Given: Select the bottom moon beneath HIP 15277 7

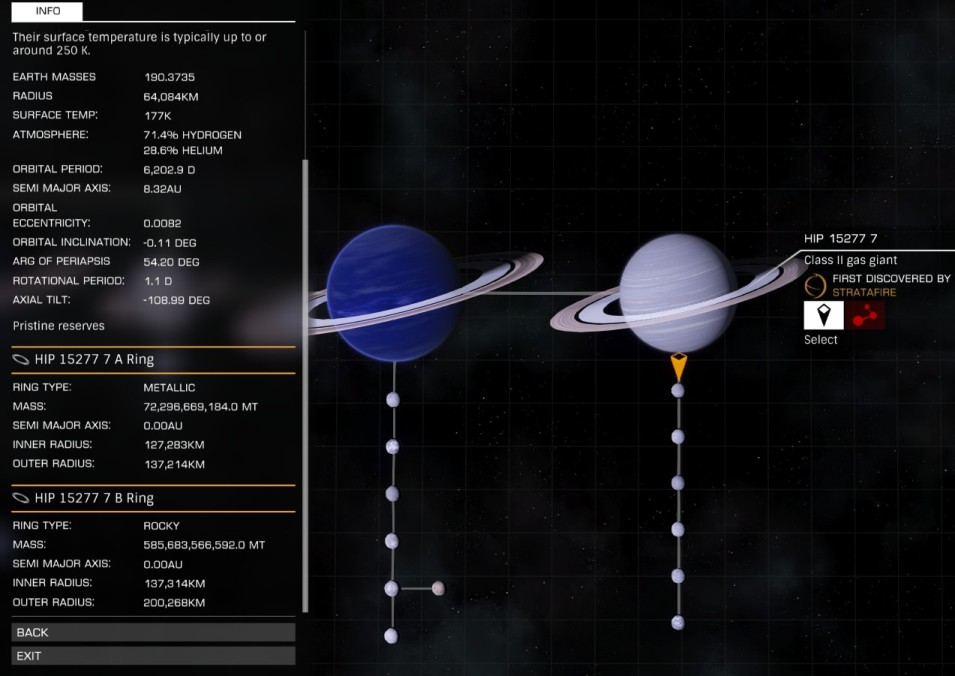Looking at the screenshot, I should [678, 622].
